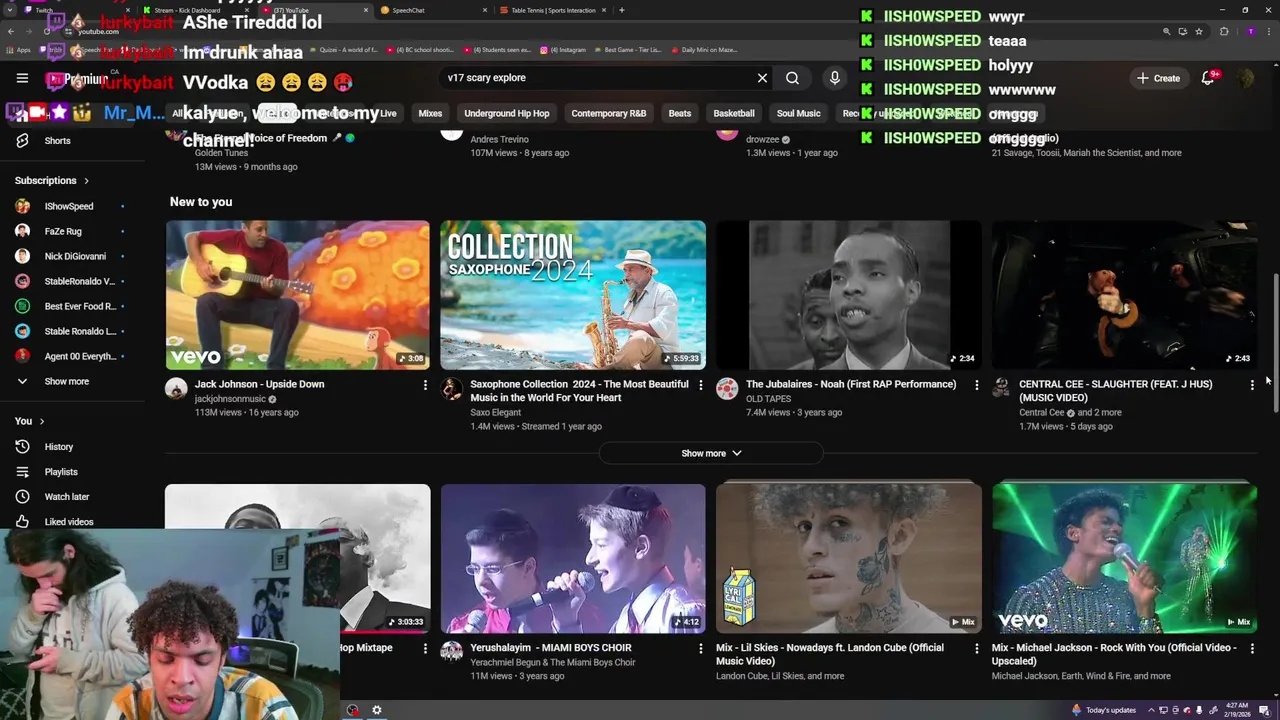Expand the Subscriptions section arrow

pos(86,181)
